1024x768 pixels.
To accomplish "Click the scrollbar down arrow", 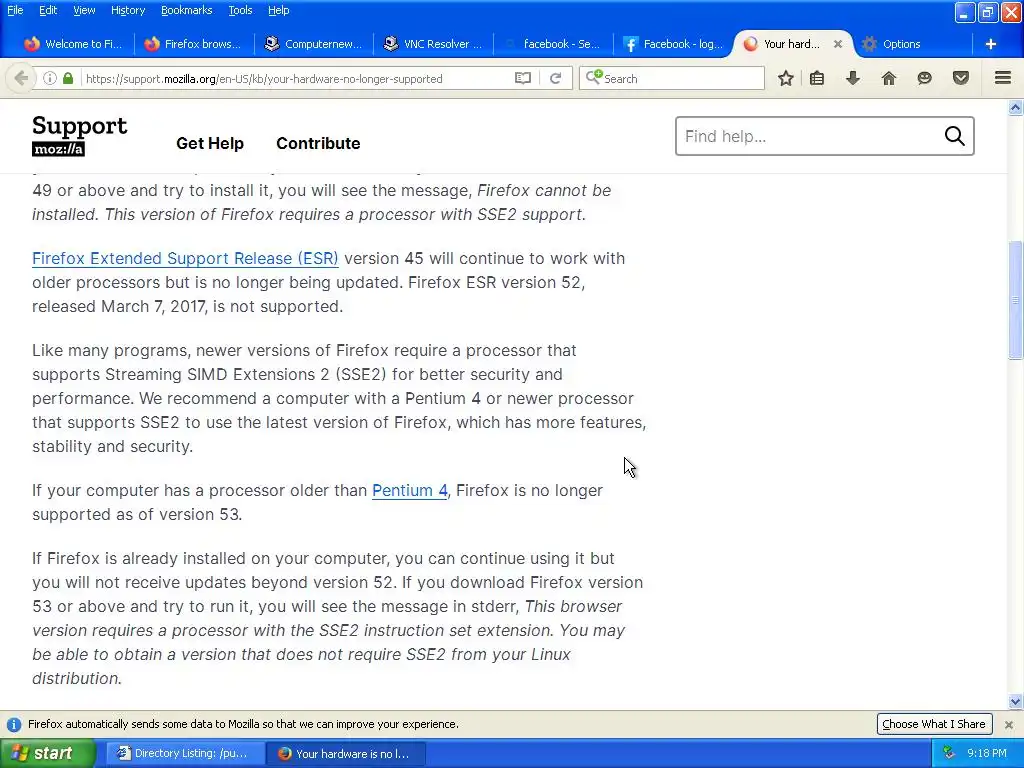I will click(x=1015, y=702).
